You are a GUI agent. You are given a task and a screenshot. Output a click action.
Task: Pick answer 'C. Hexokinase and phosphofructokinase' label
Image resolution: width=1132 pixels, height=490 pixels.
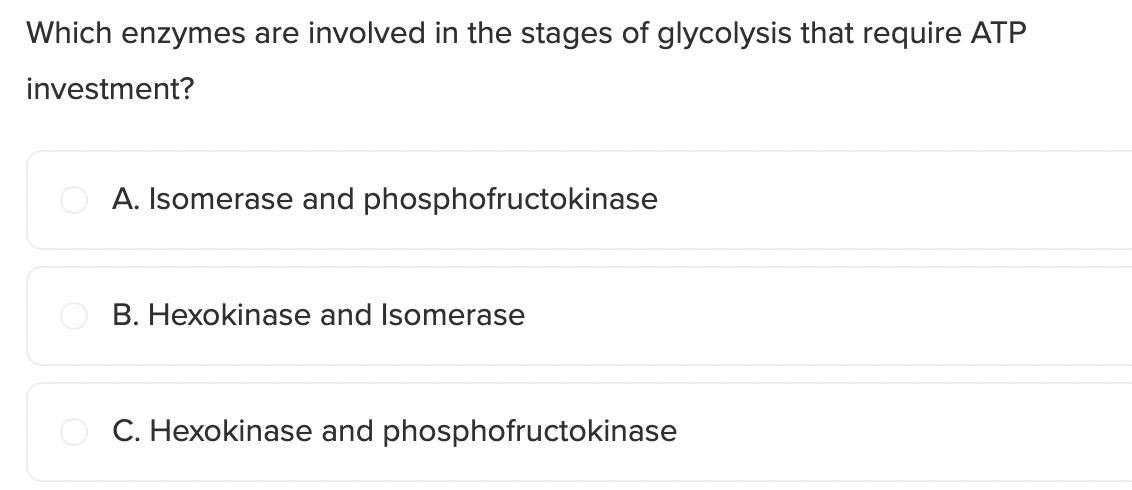pos(394,432)
